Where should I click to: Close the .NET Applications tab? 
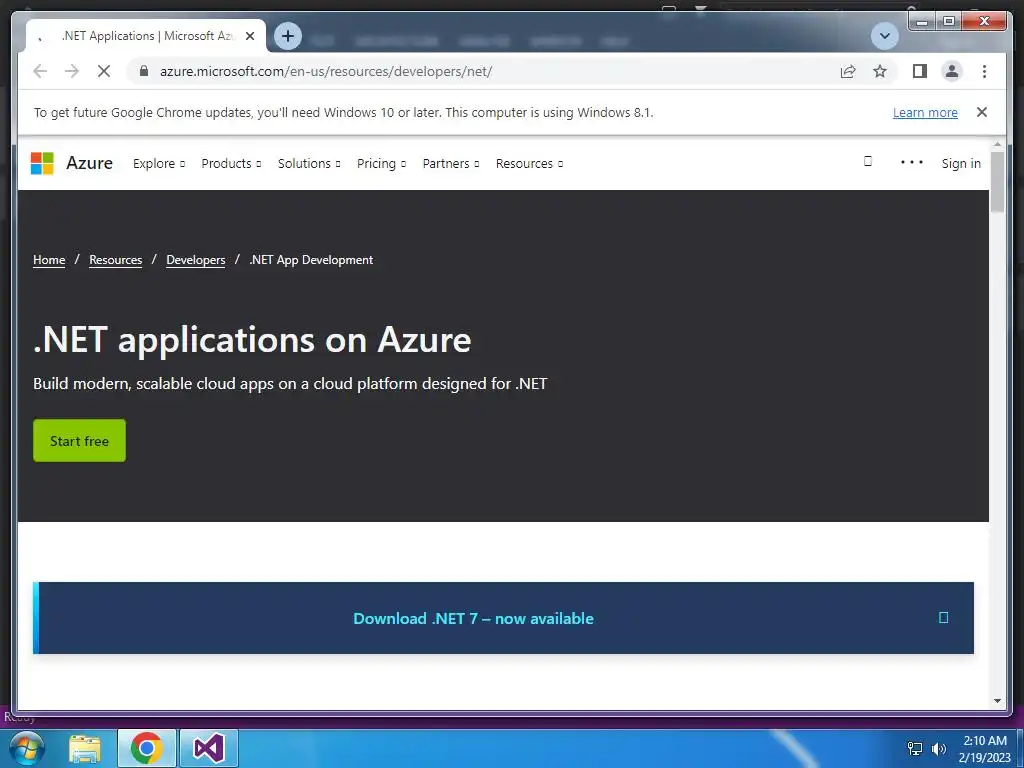point(249,36)
